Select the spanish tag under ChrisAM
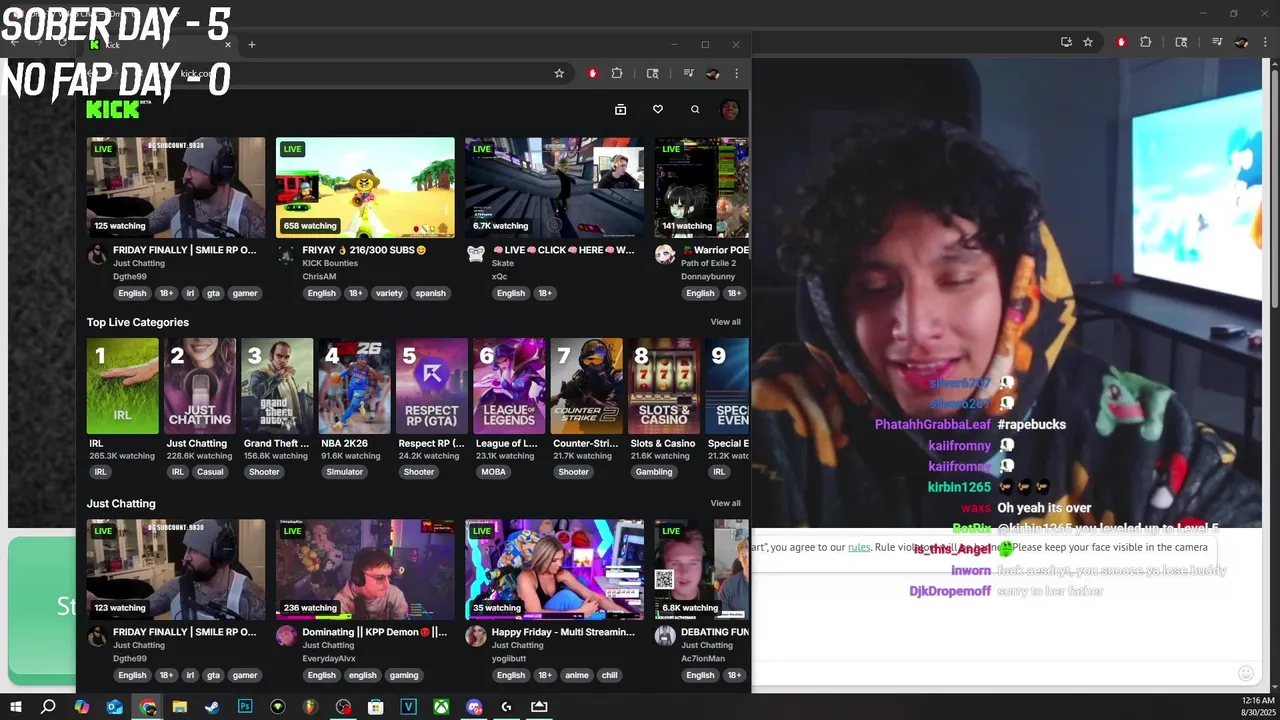This screenshot has height=720, width=1280. click(430, 293)
